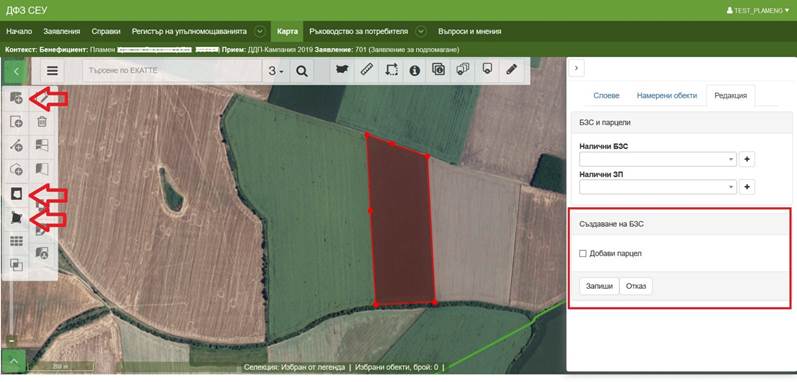
Task: Choose the rectangle selection tool
Action: pyautogui.click(x=391, y=70)
